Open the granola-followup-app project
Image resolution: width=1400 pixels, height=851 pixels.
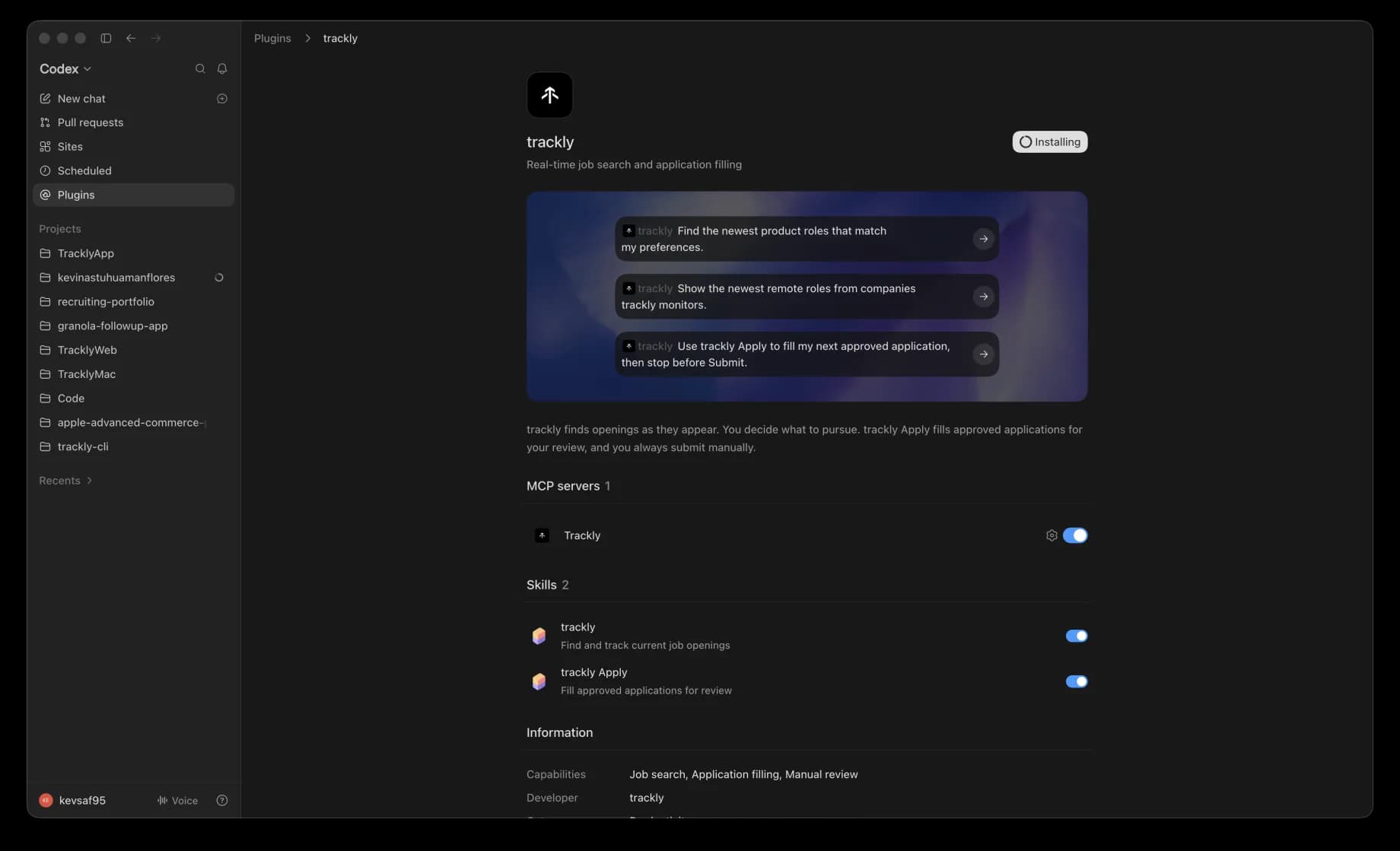coord(134,325)
